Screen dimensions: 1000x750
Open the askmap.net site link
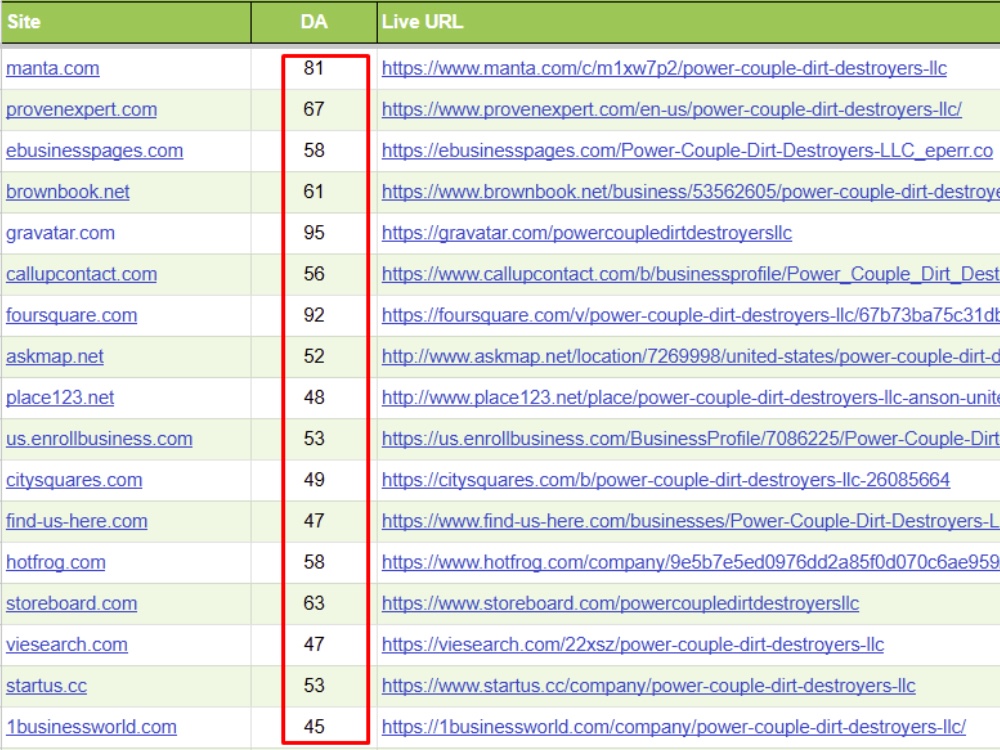point(55,357)
